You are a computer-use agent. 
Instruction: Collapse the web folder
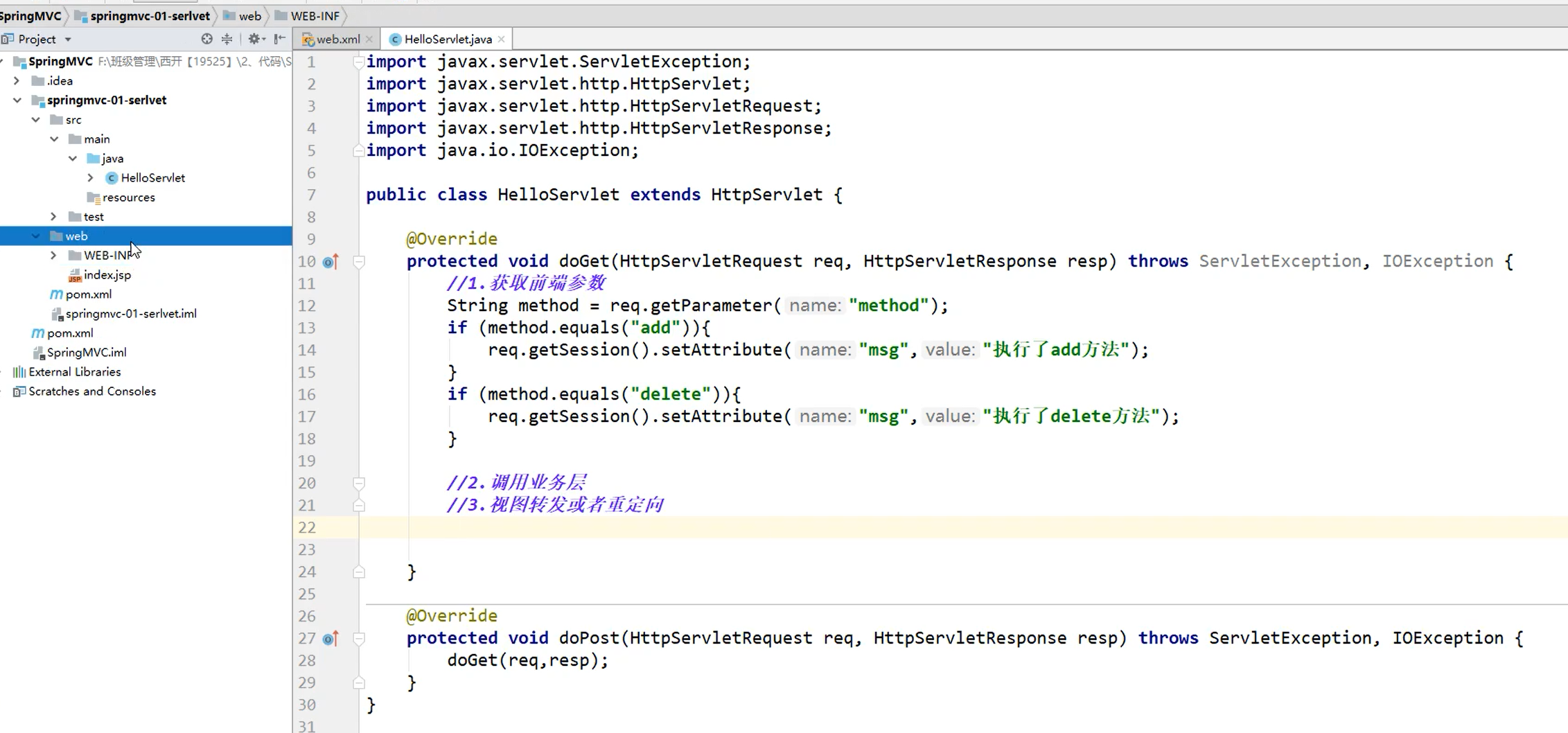(x=35, y=236)
